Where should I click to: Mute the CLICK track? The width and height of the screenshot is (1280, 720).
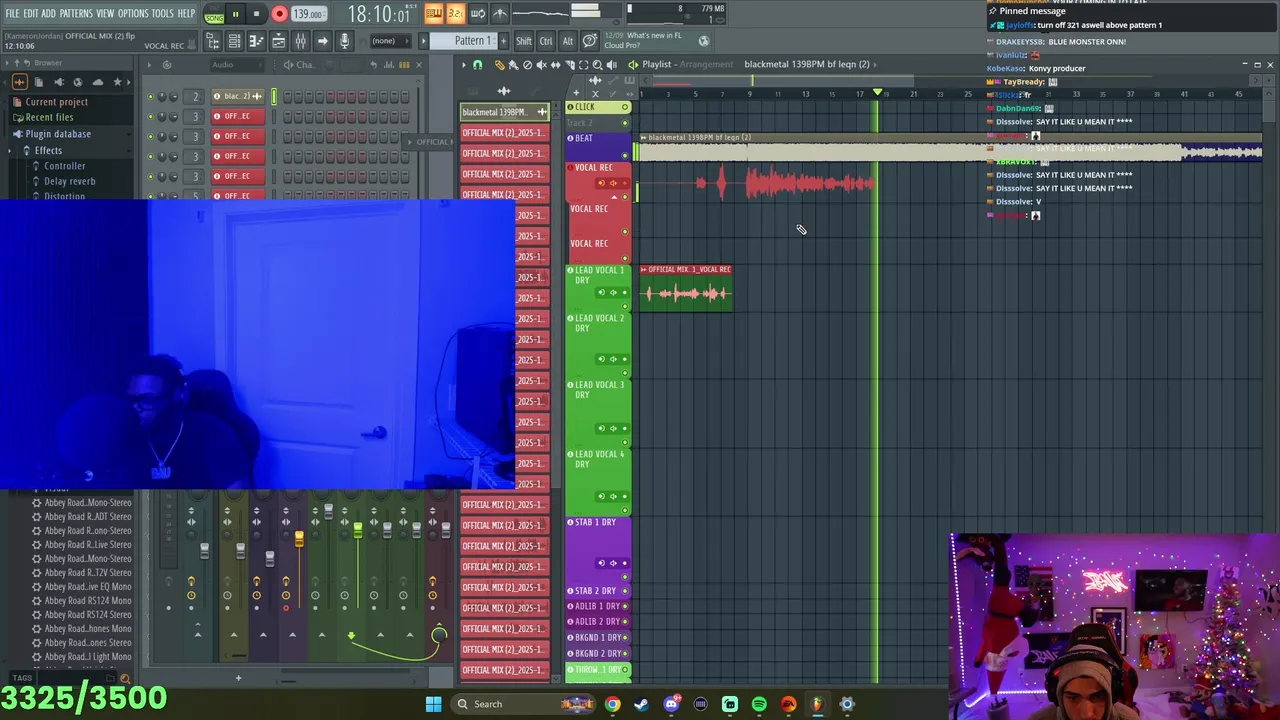[x=625, y=107]
